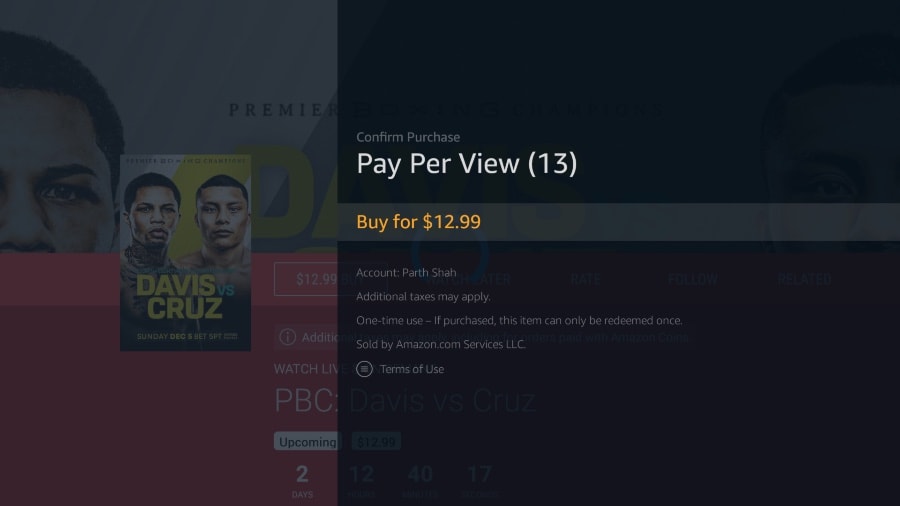This screenshot has width=900, height=506.
Task: Click the Premier Boxing Champions banner text
Action: 447,109
